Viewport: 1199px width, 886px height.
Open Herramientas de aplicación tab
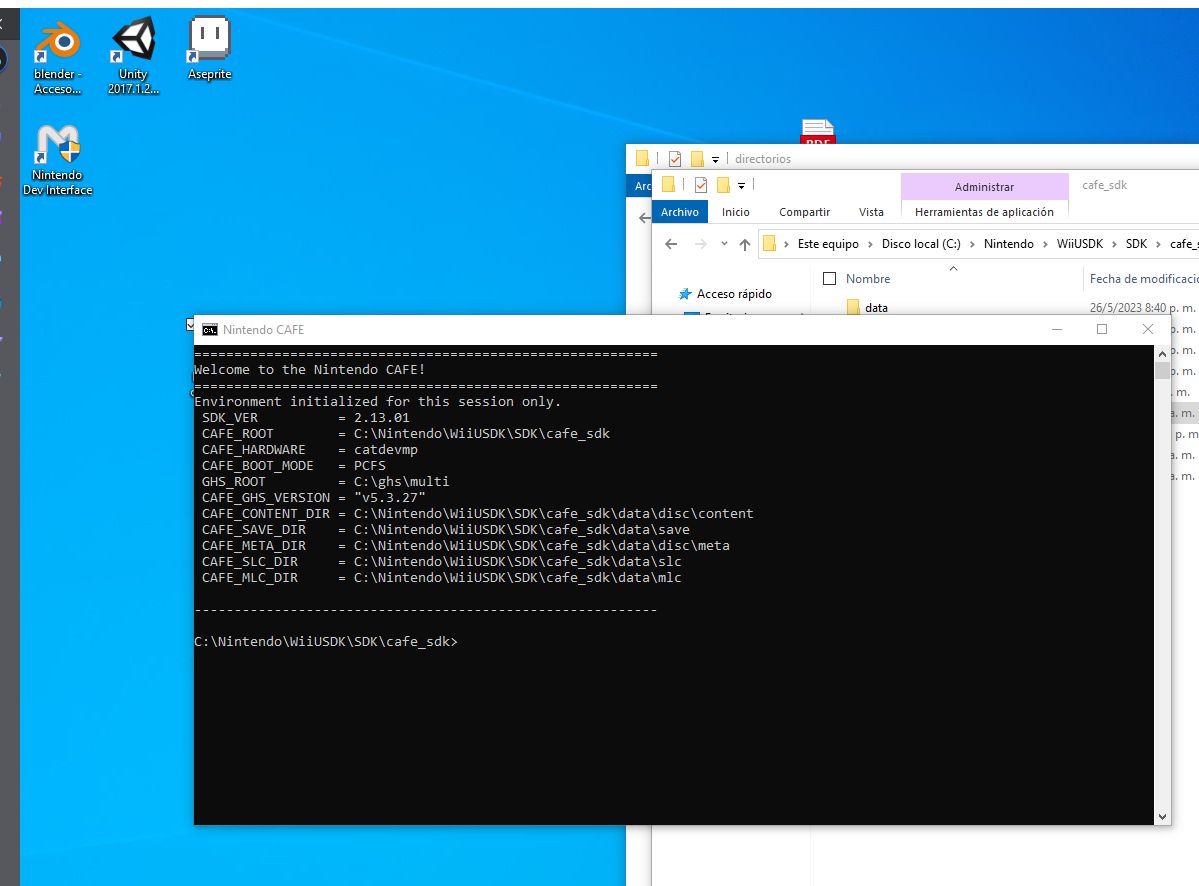pyautogui.click(x=984, y=212)
